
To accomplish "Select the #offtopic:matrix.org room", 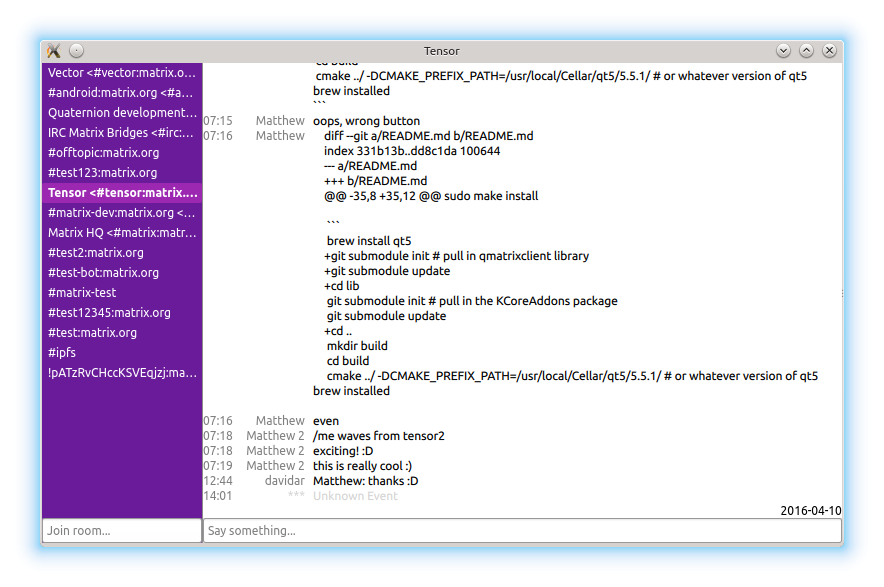I will tap(121, 152).
